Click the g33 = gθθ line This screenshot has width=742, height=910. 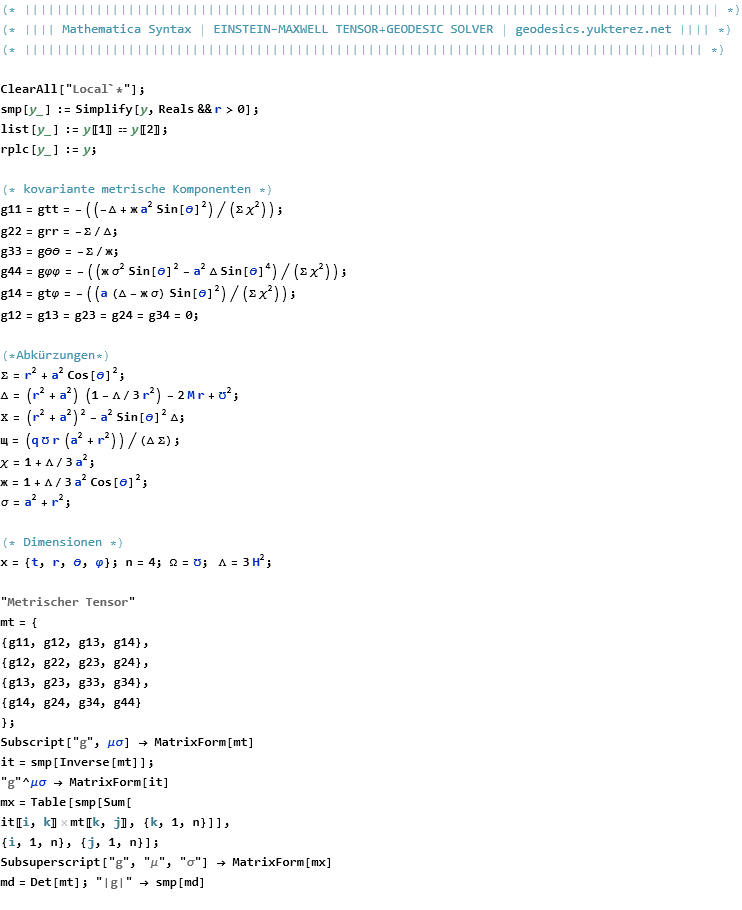coord(59,251)
